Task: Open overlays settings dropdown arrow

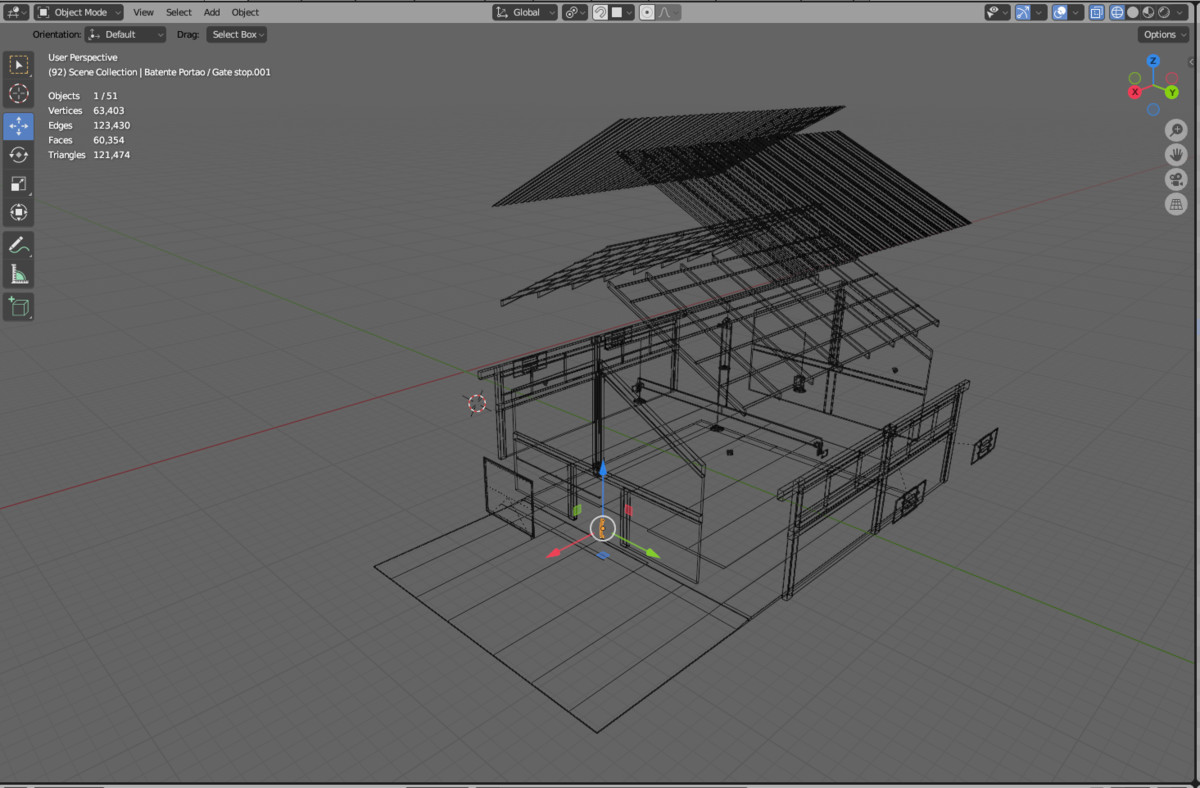Action: point(1076,12)
